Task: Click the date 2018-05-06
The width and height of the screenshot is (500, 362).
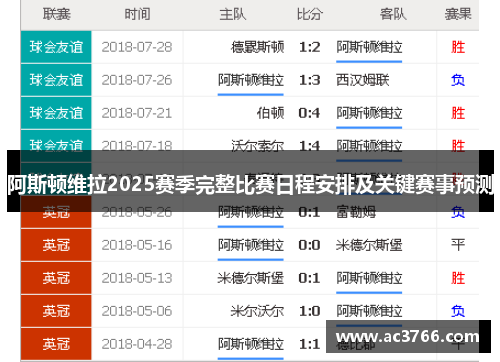Action: (137, 311)
